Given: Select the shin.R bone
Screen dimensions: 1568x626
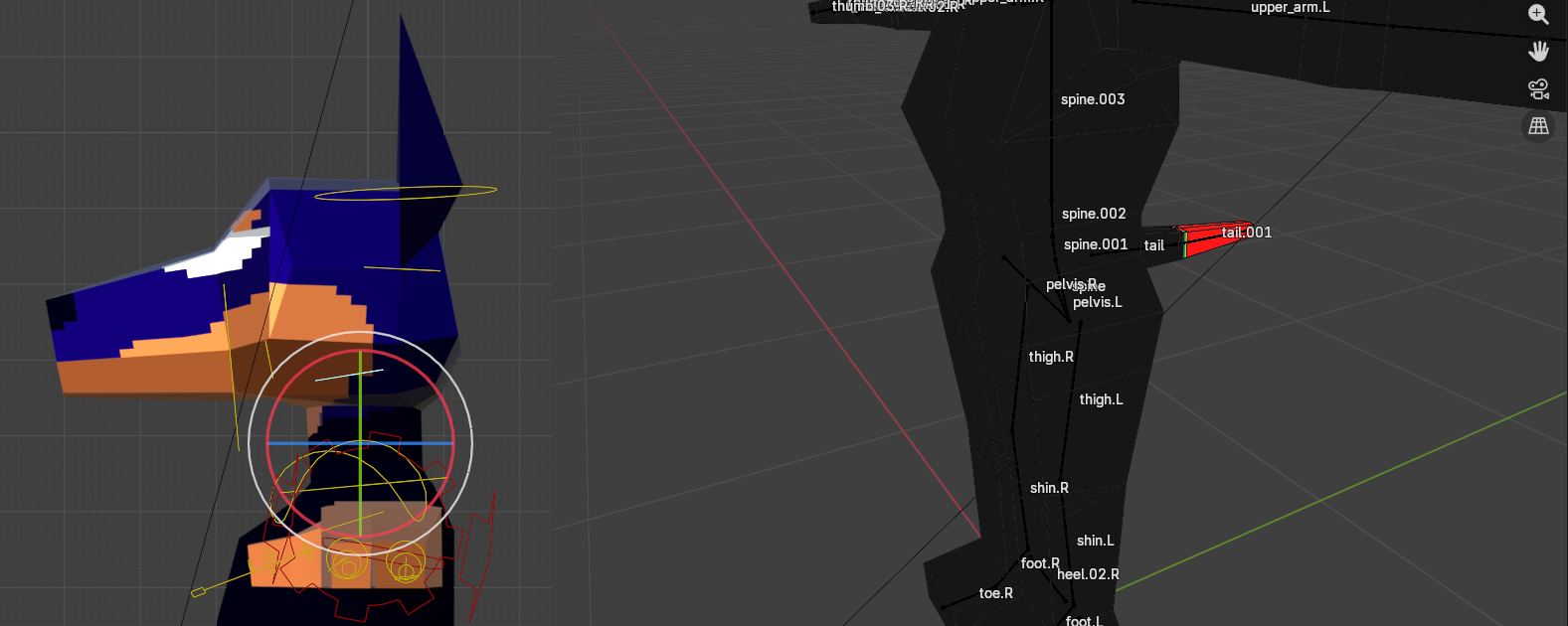Looking at the screenshot, I should (x=1049, y=488).
